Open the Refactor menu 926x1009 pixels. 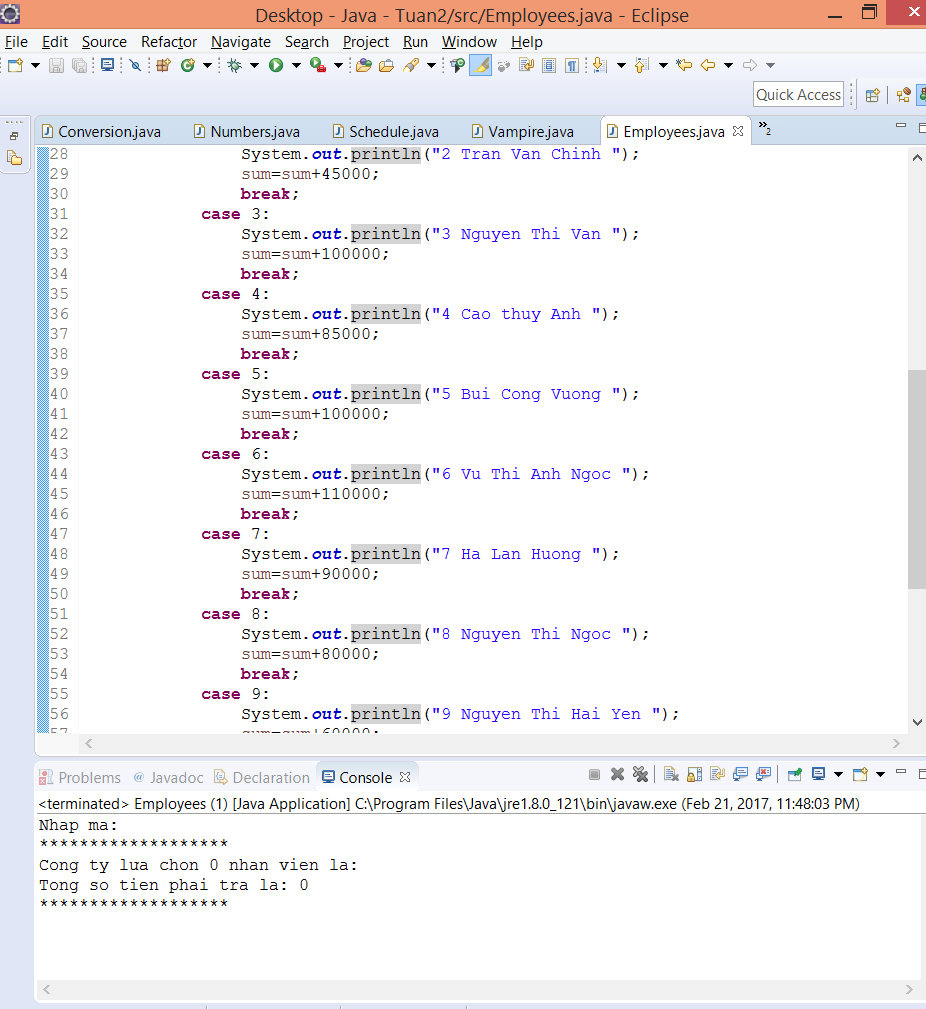pyautogui.click(x=168, y=41)
